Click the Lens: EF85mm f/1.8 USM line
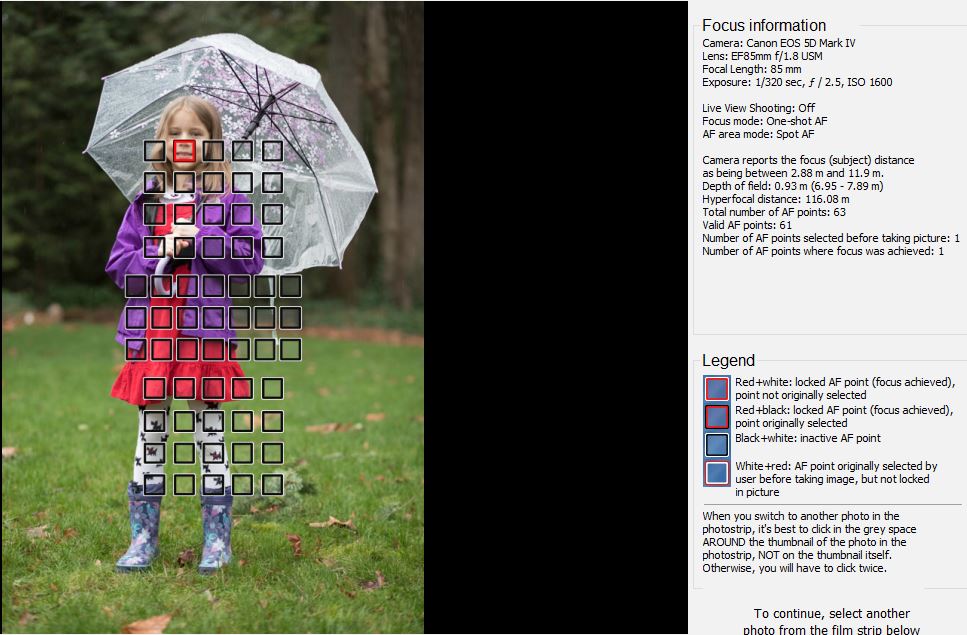The height and width of the screenshot is (635, 967). pos(762,56)
